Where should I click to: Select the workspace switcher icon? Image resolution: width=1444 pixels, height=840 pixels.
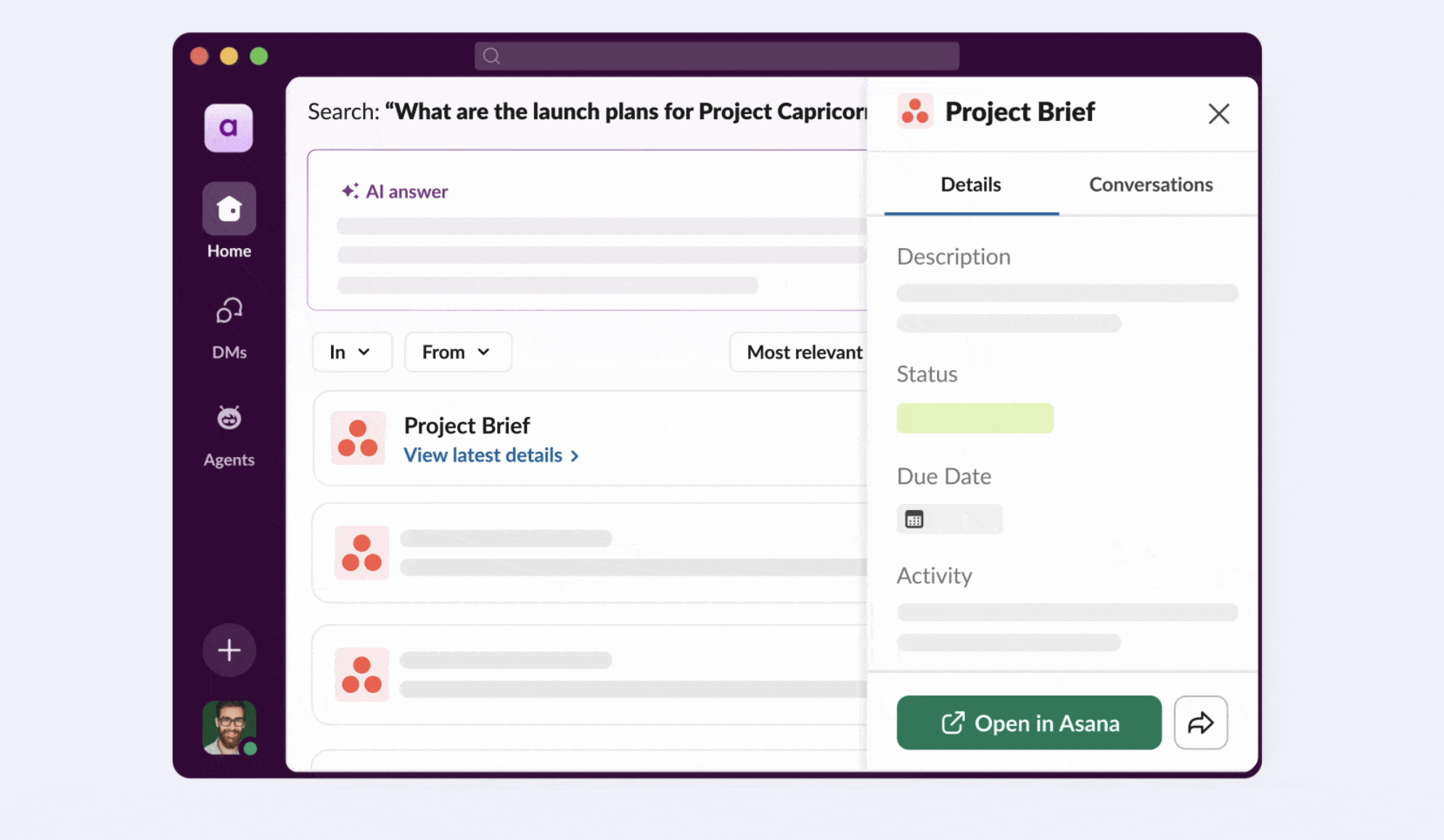pyautogui.click(x=229, y=128)
